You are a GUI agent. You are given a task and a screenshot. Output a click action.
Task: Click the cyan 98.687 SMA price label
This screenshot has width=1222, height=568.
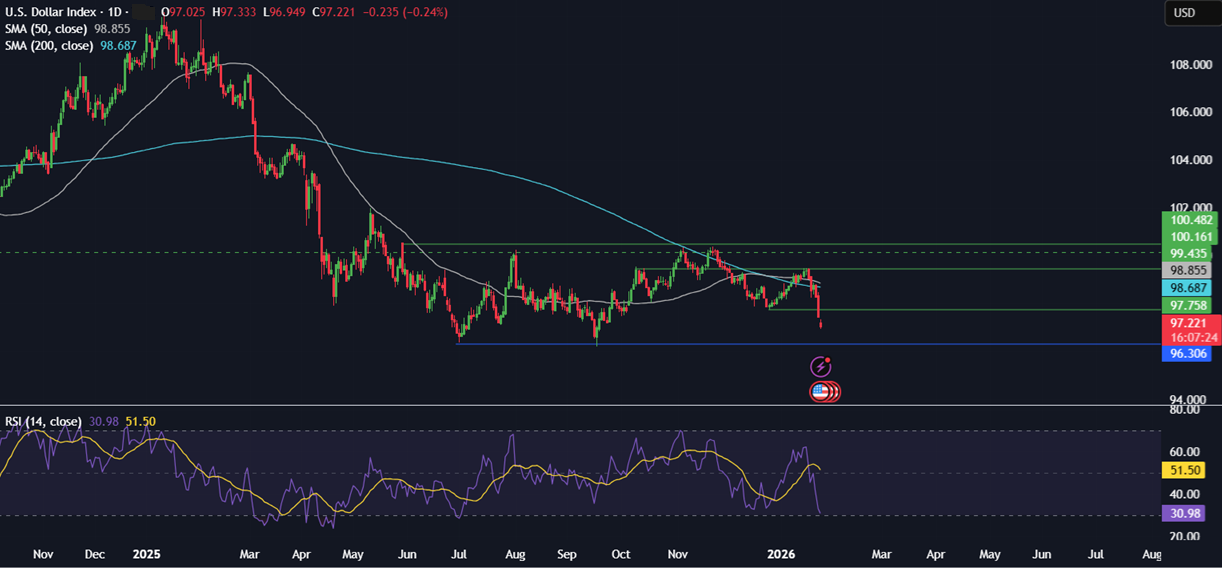(1187, 287)
